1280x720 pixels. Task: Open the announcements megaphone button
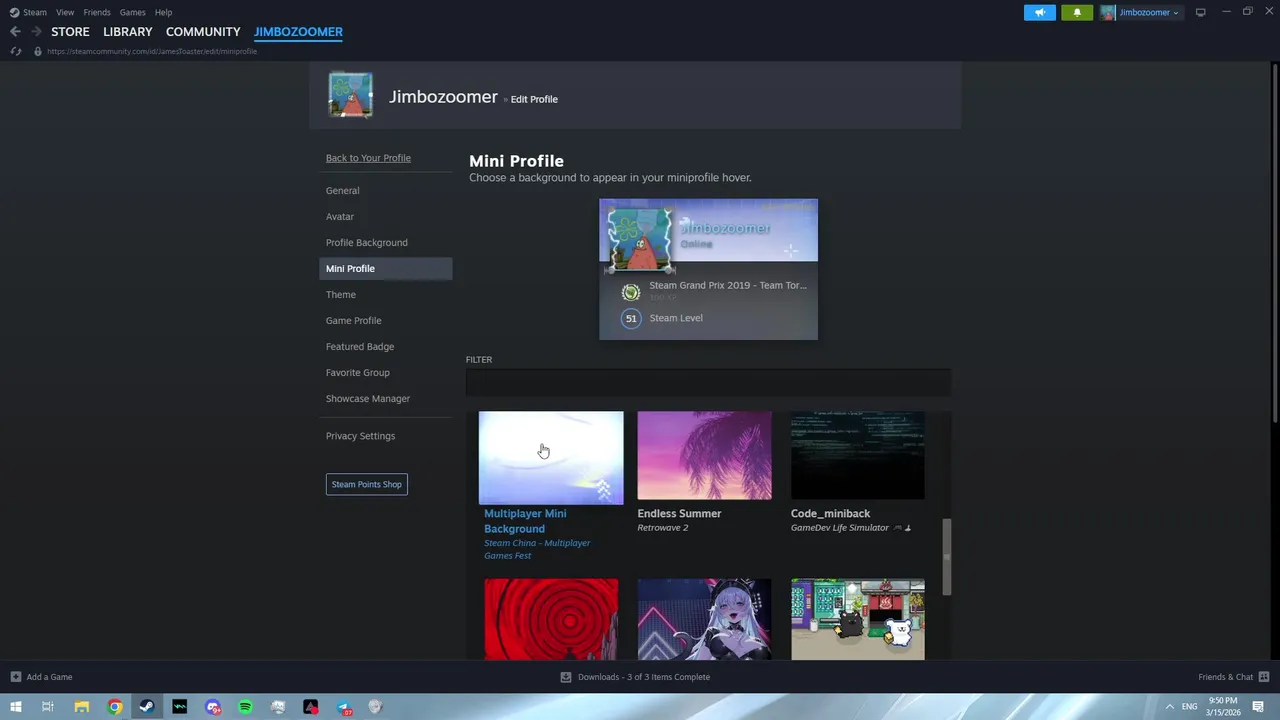point(1040,12)
